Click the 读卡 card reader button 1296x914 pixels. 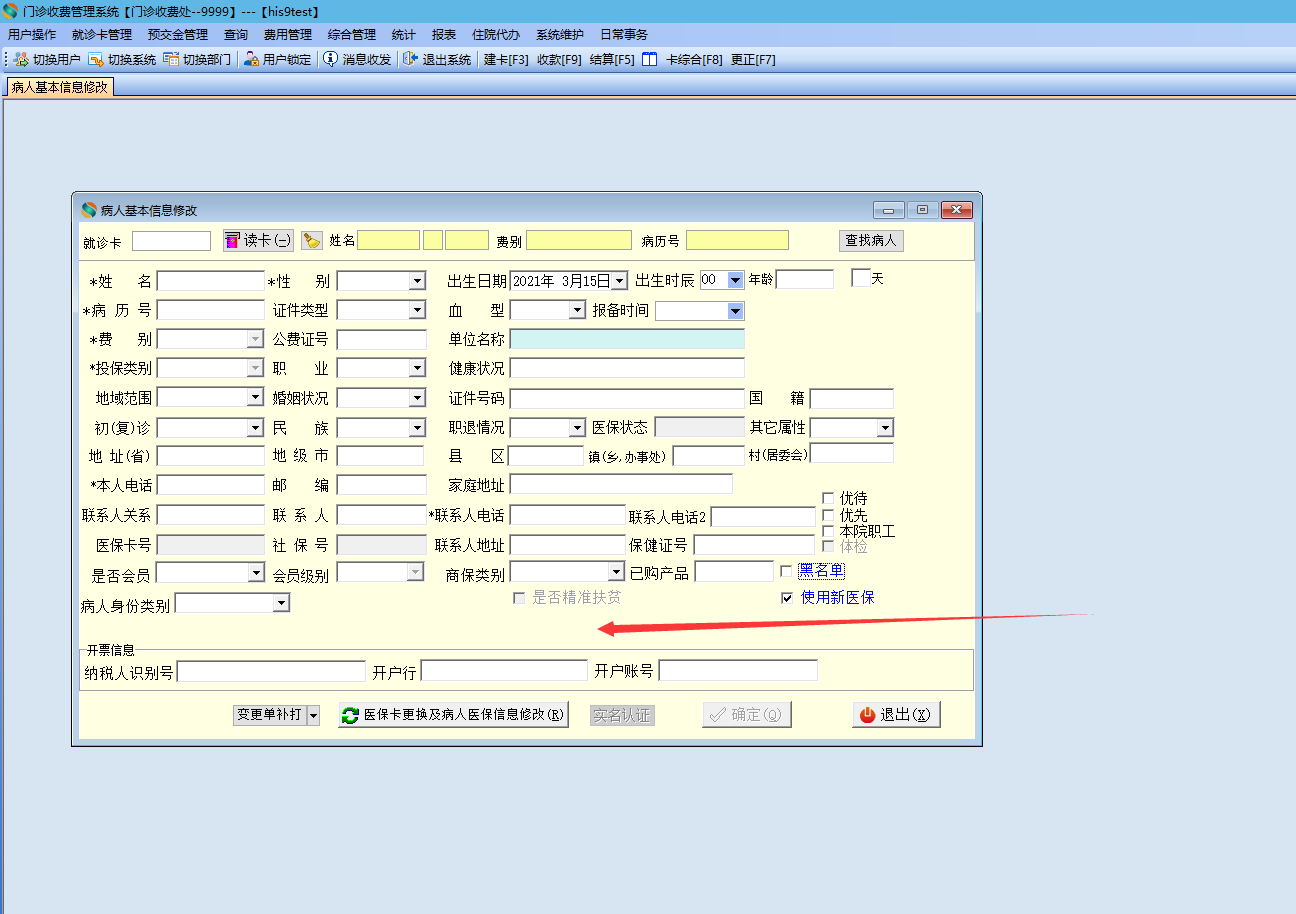pyautogui.click(x=258, y=240)
